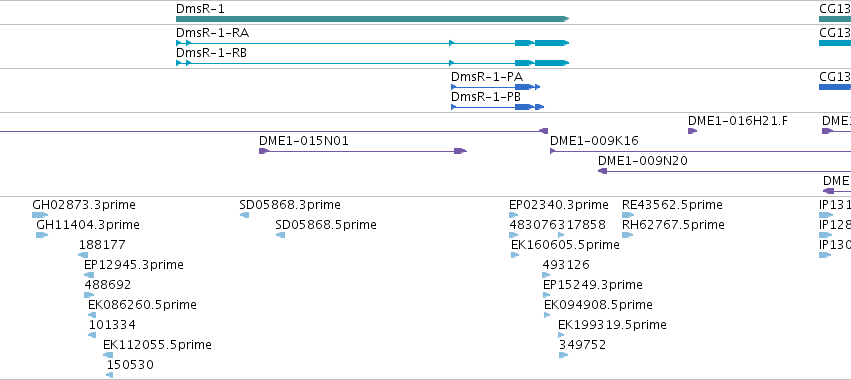Click the GH11404.3prime EST marker
Viewport: 851px width, 380px height.
[42, 235]
